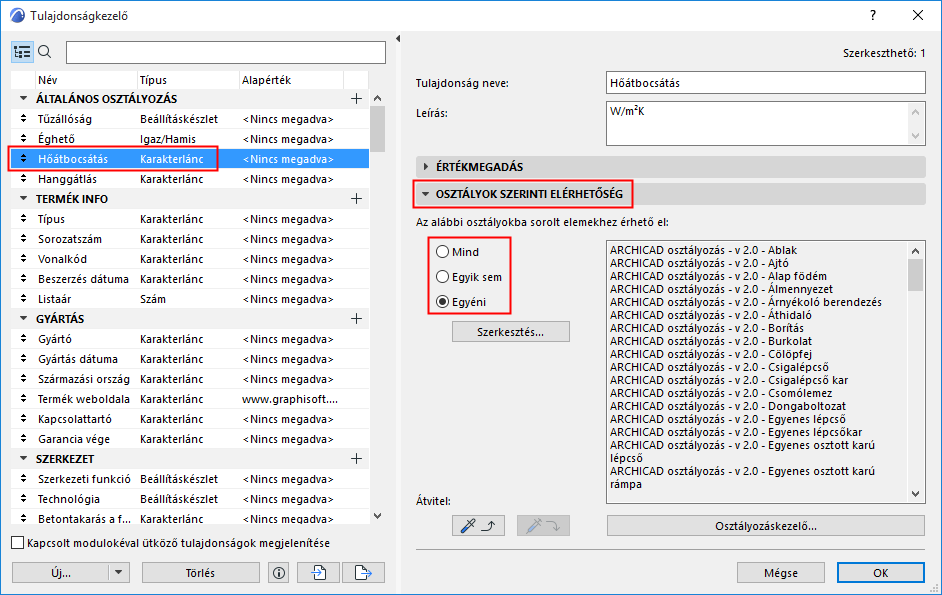Edit the Tulajdonság neve field
This screenshot has width=942, height=595.
[x=765, y=83]
